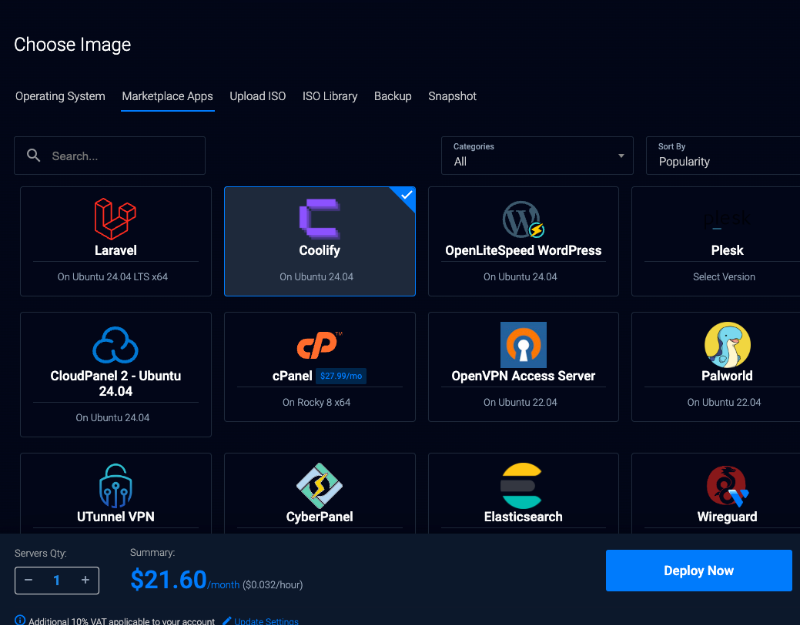Click the Wireguard title text
The height and width of the screenshot is (625, 800).
727,517
